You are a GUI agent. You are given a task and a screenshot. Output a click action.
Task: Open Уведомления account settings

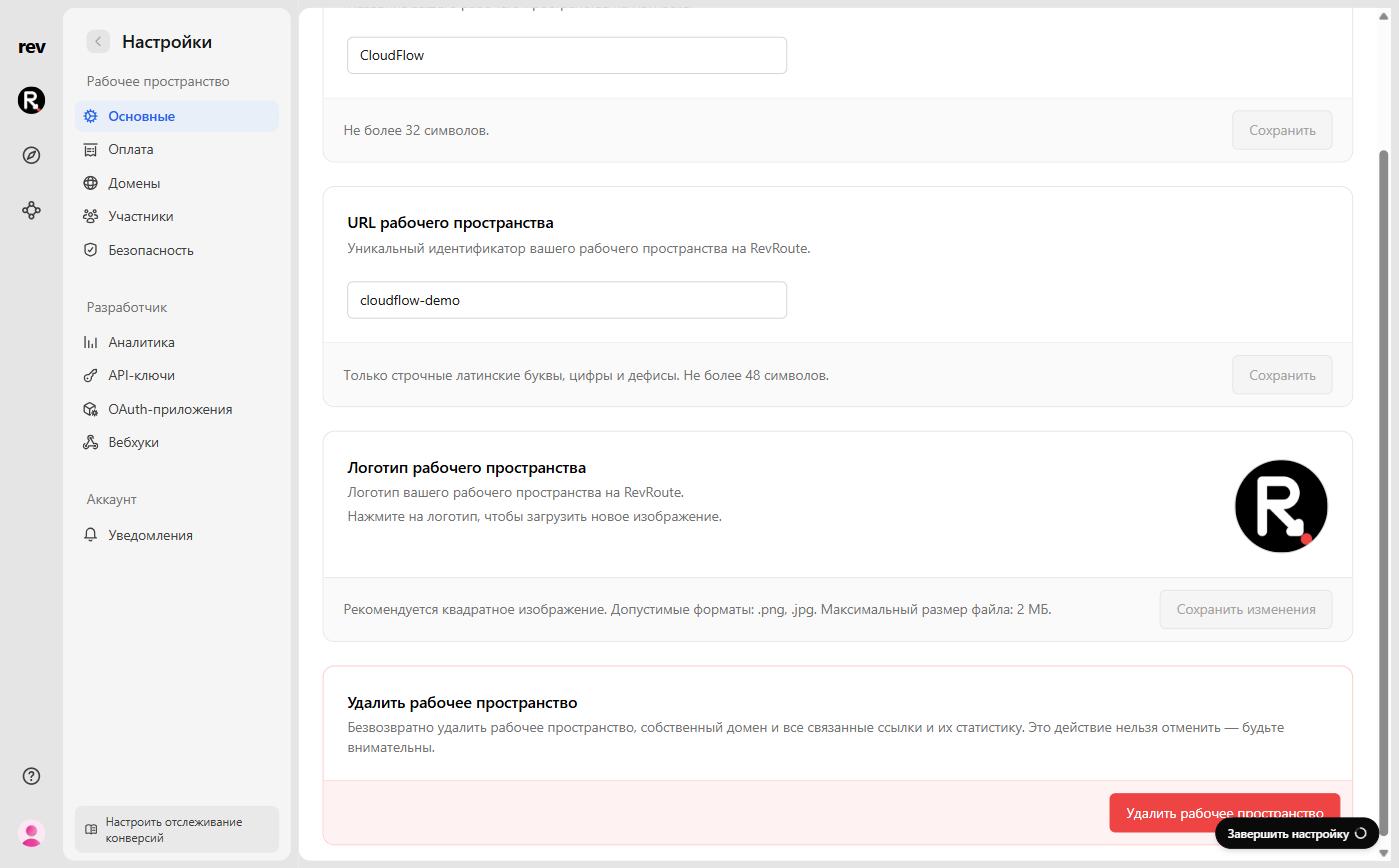(177, 535)
